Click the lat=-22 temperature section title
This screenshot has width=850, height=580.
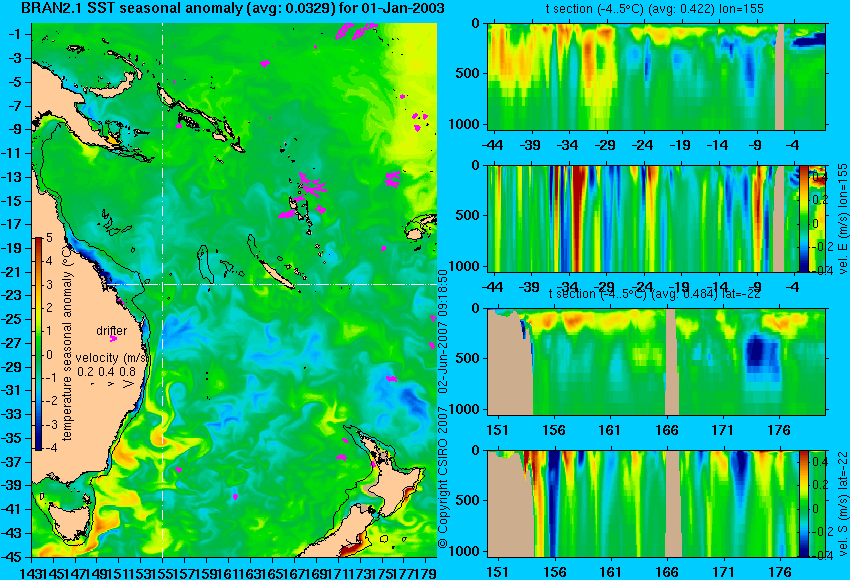[x=654, y=294]
